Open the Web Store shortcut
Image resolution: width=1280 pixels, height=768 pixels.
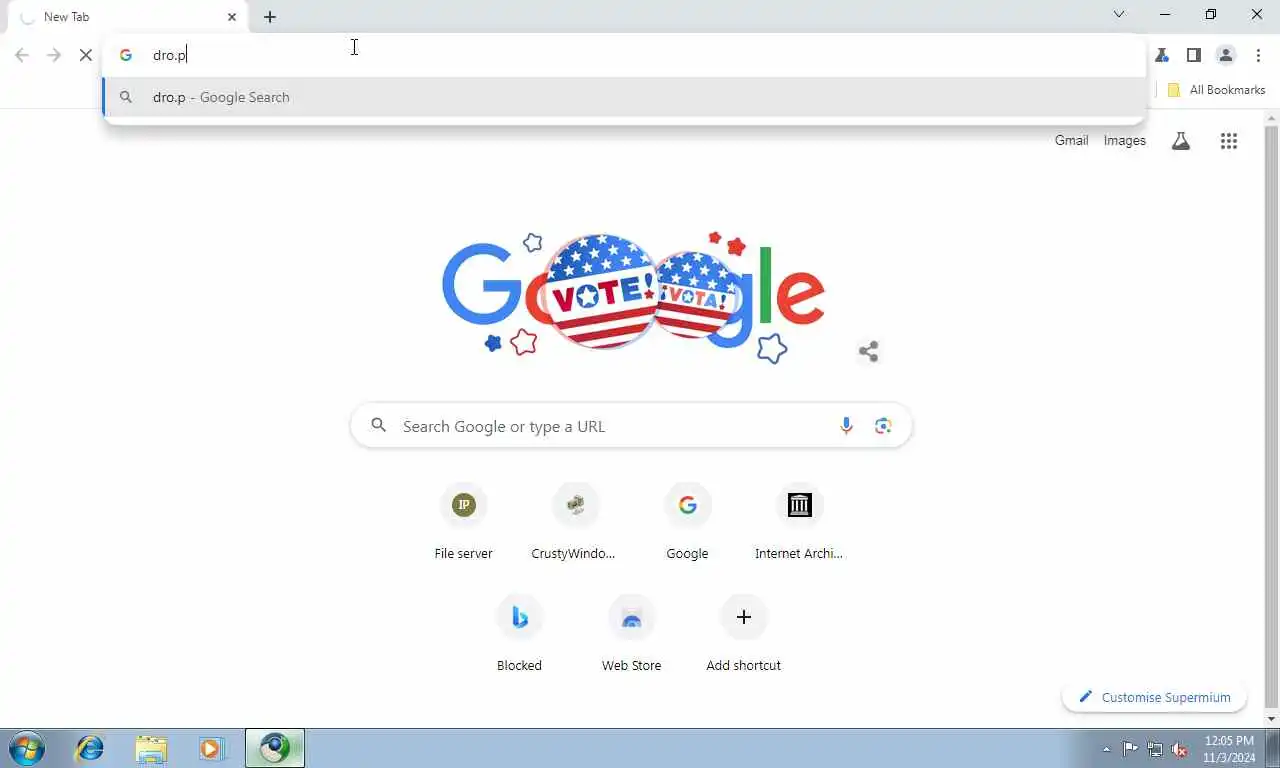coord(631,635)
